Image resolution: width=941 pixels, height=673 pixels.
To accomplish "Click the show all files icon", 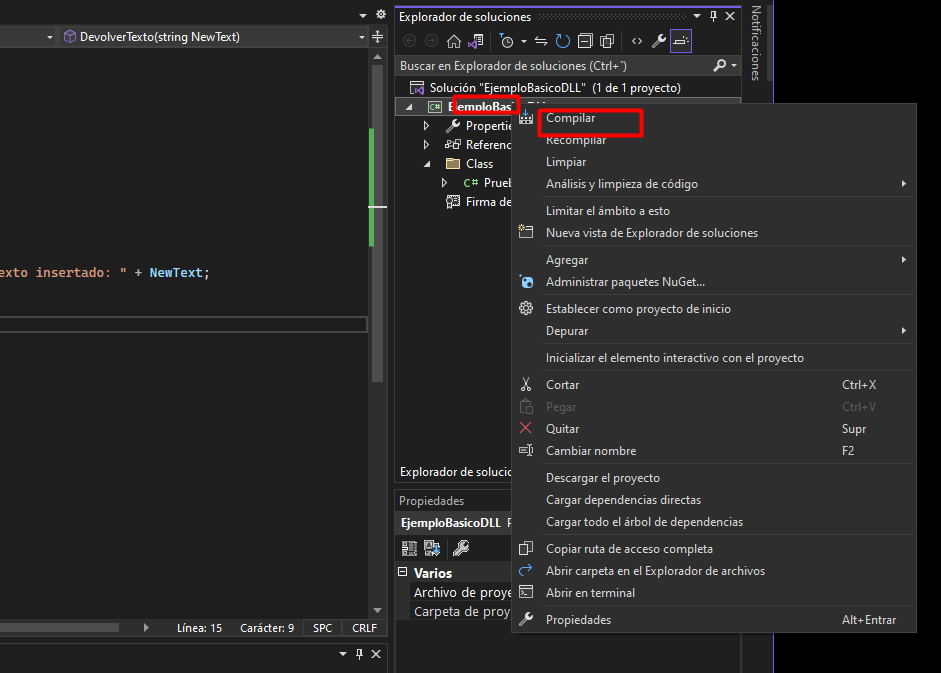I will pos(607,41).
